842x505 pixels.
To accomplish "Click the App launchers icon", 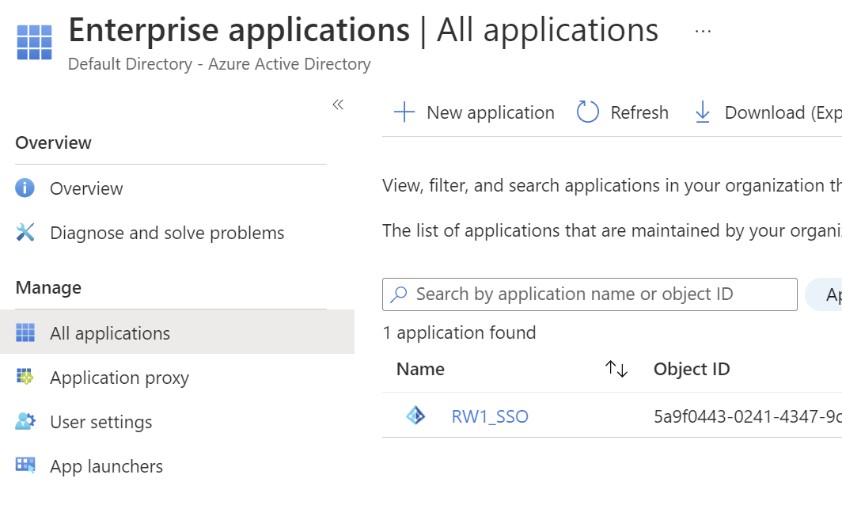I will click(25, 465).
